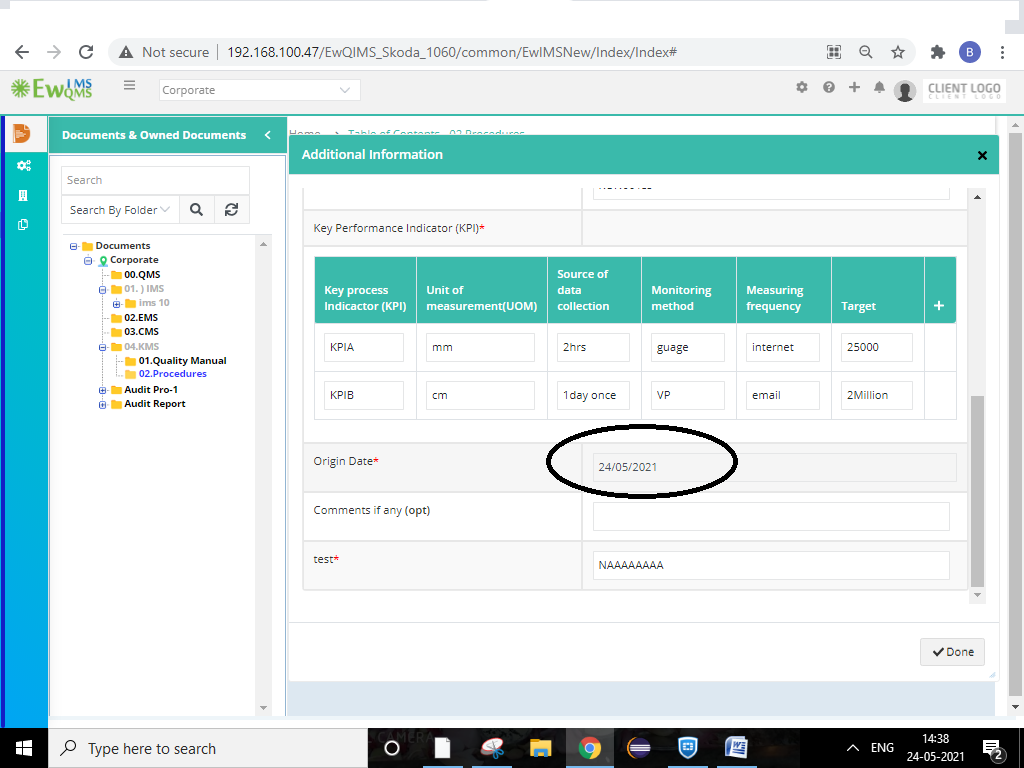The width and height of the screenshot is (1024, 768).
Task: Open the Windows notification center
Action: [x=993, y=748]
